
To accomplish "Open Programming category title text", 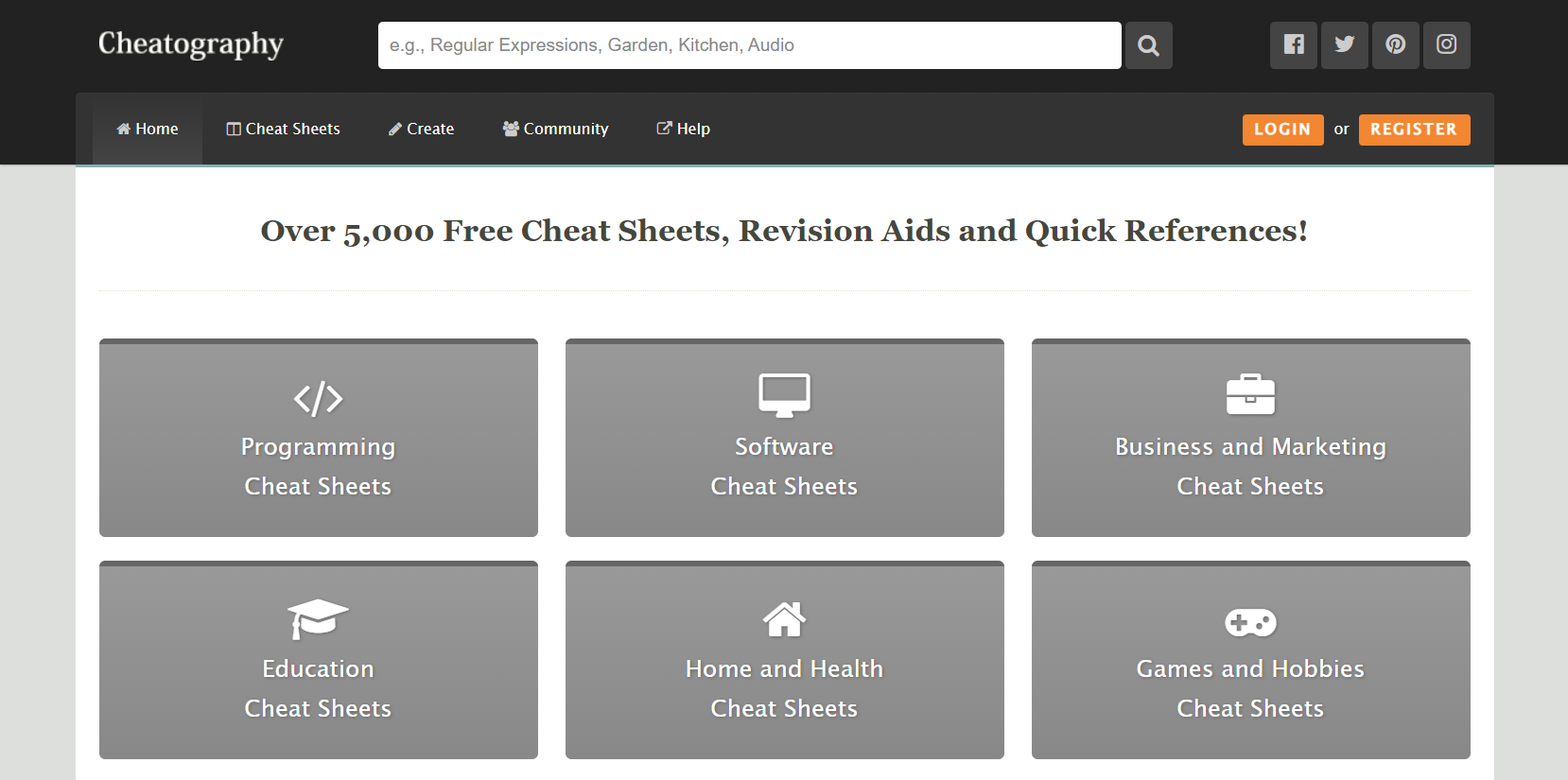I will [318, 446].
